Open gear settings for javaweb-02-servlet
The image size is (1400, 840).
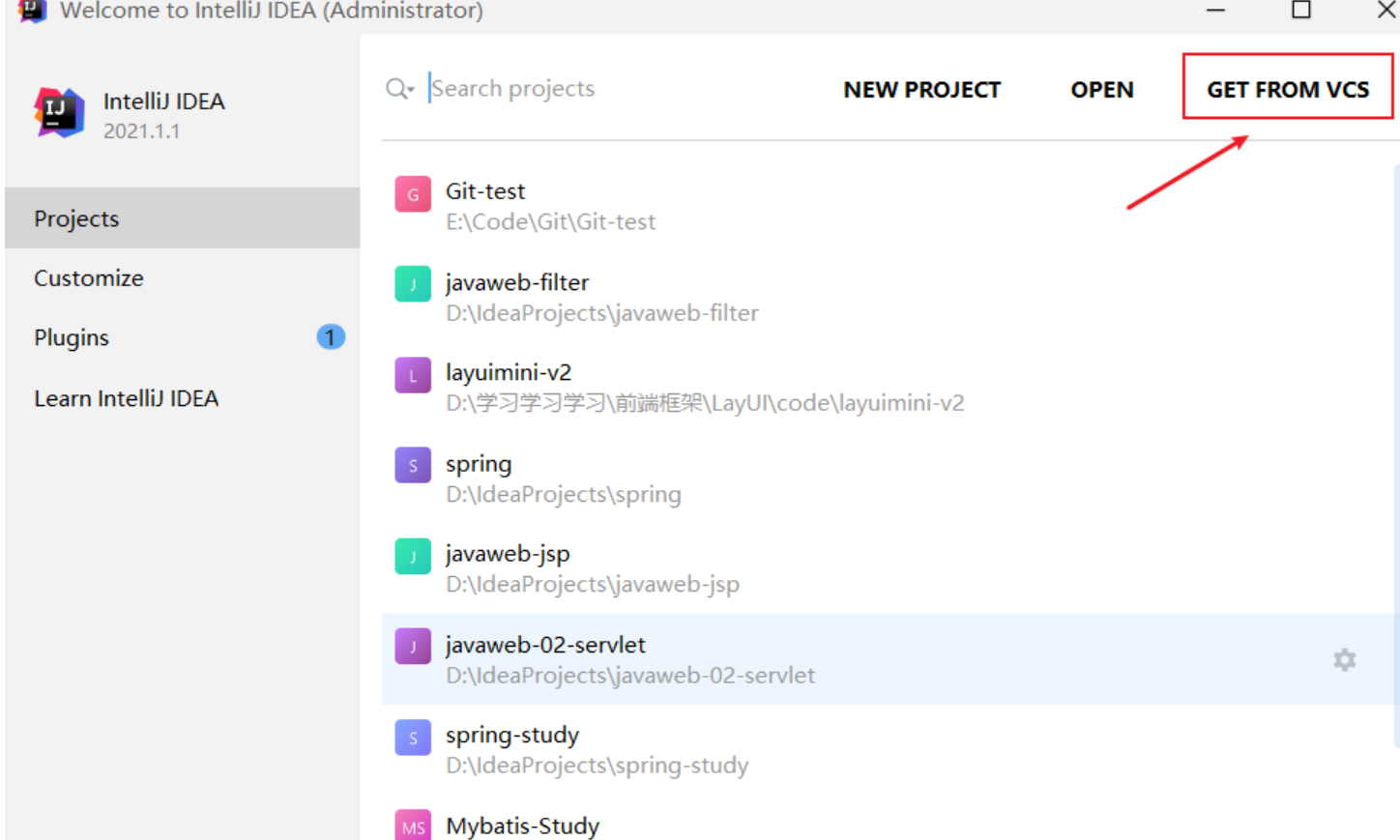1344,660
